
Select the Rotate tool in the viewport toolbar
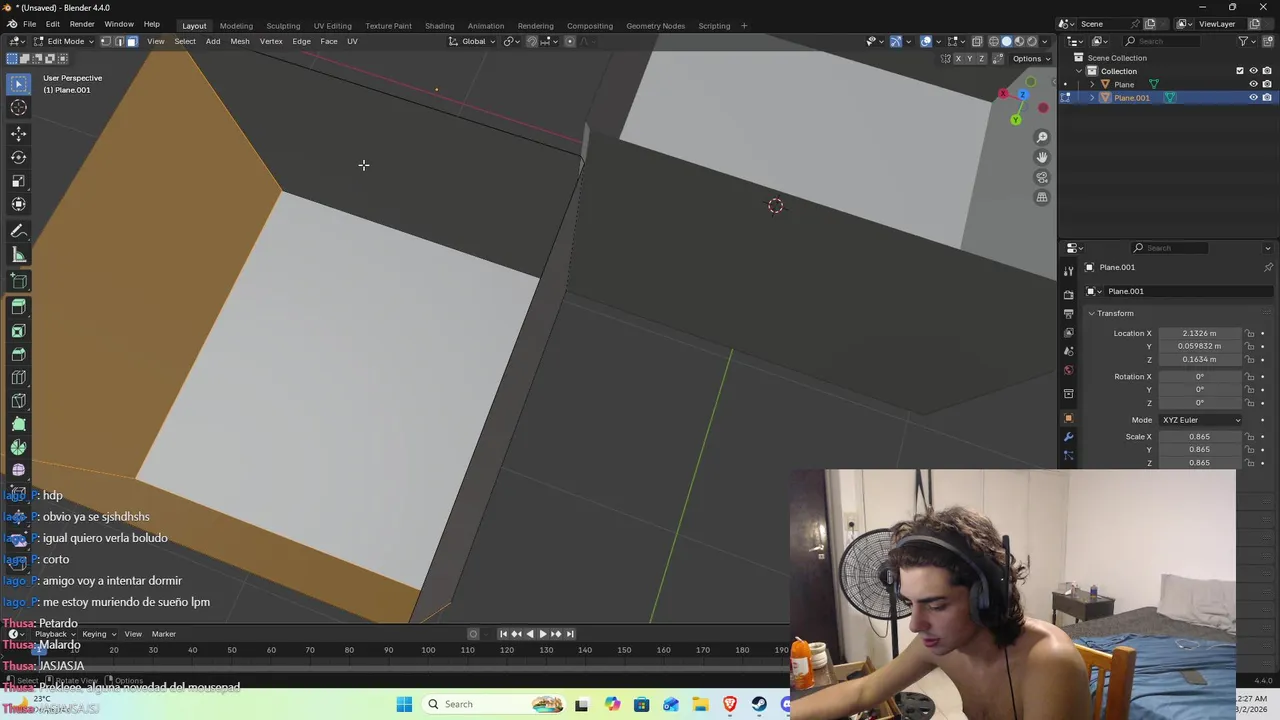(x=18, y=157)
